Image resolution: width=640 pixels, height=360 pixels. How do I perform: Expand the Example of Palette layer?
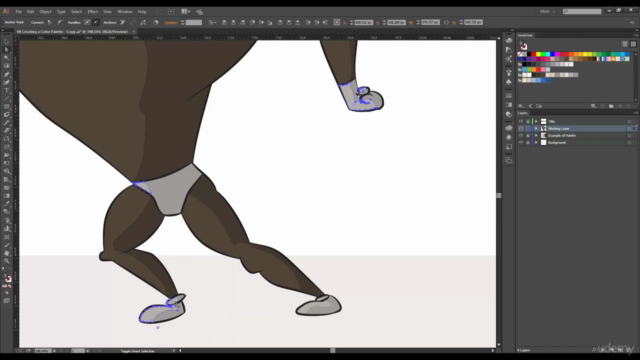click(x=536, y=136)
